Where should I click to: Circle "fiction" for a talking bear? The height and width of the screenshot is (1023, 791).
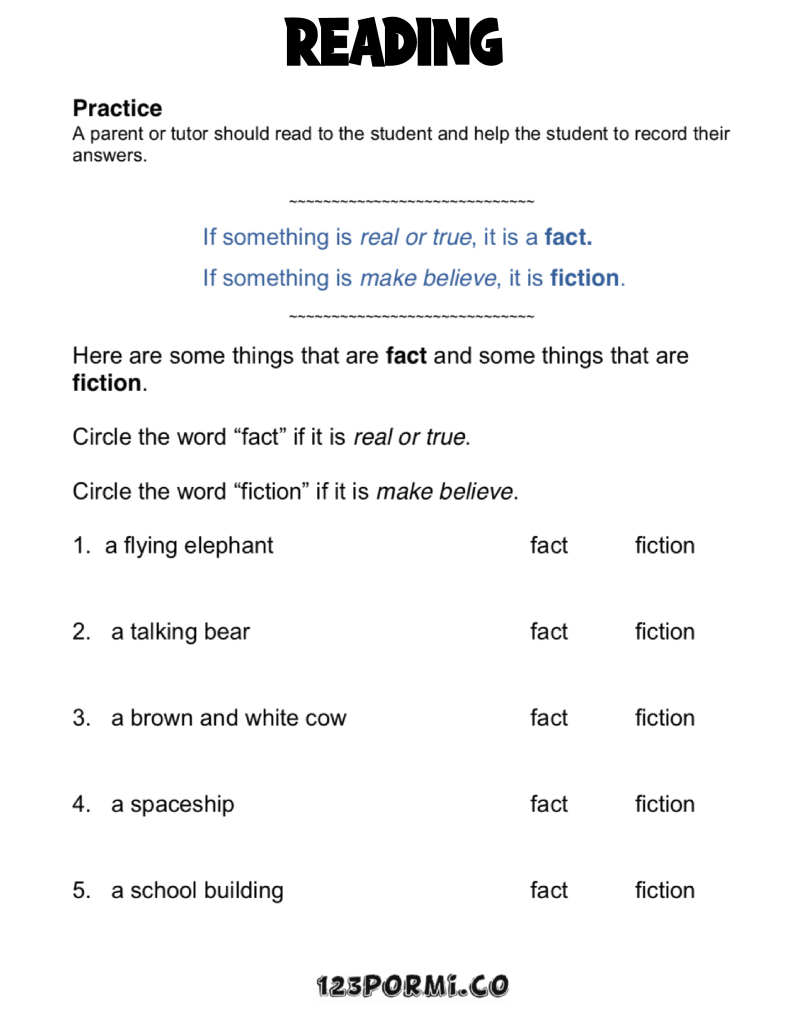(664, 632)
